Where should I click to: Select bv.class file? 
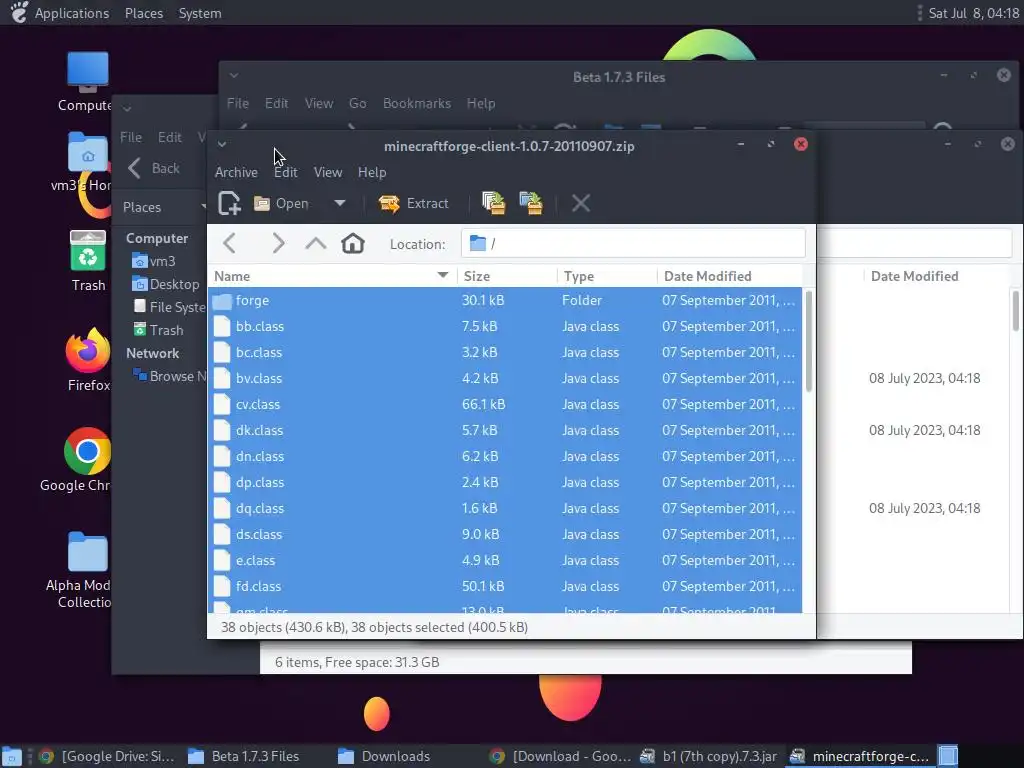(505, 378)
